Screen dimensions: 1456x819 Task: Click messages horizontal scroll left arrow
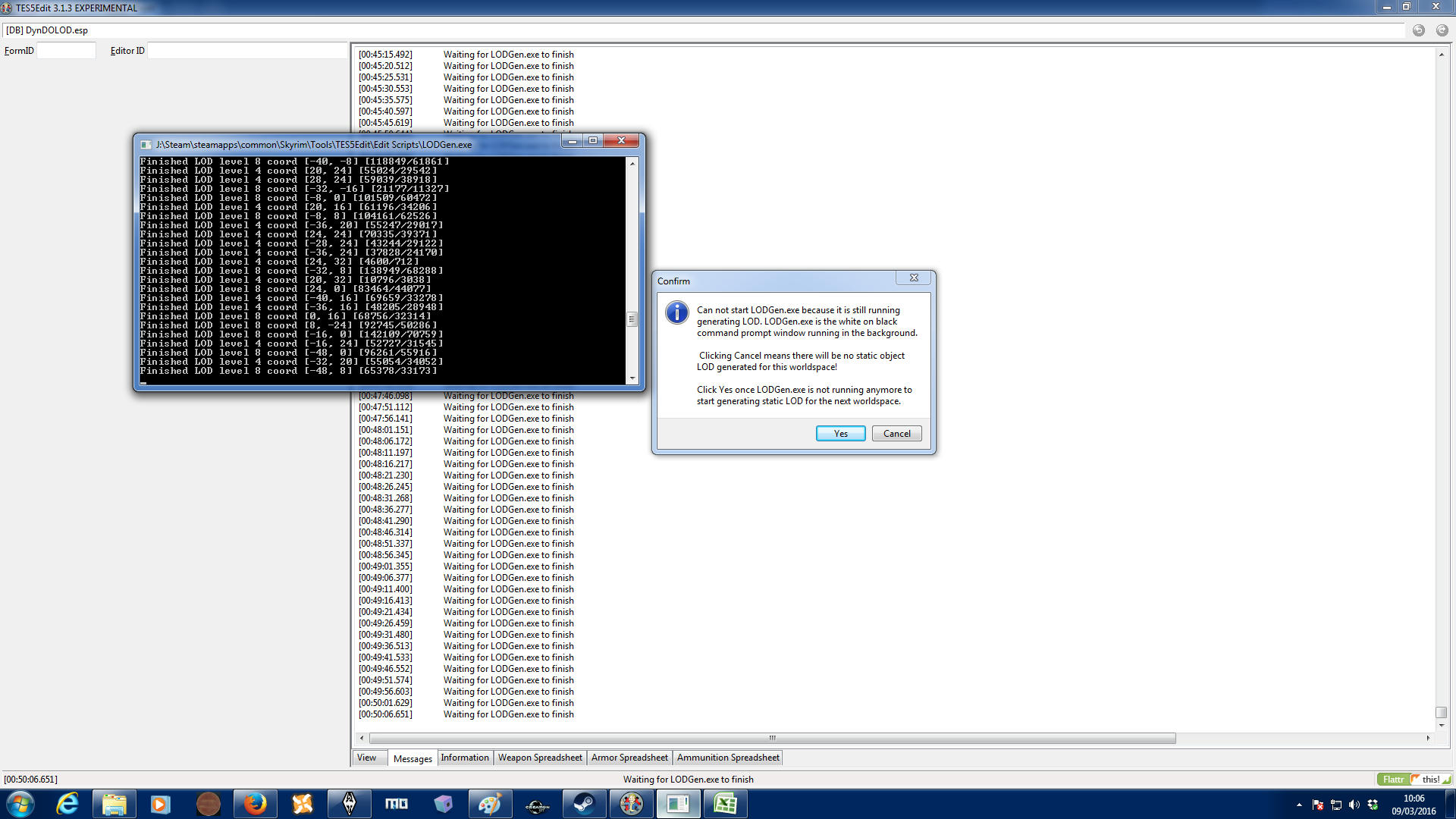tap(362, 738)
